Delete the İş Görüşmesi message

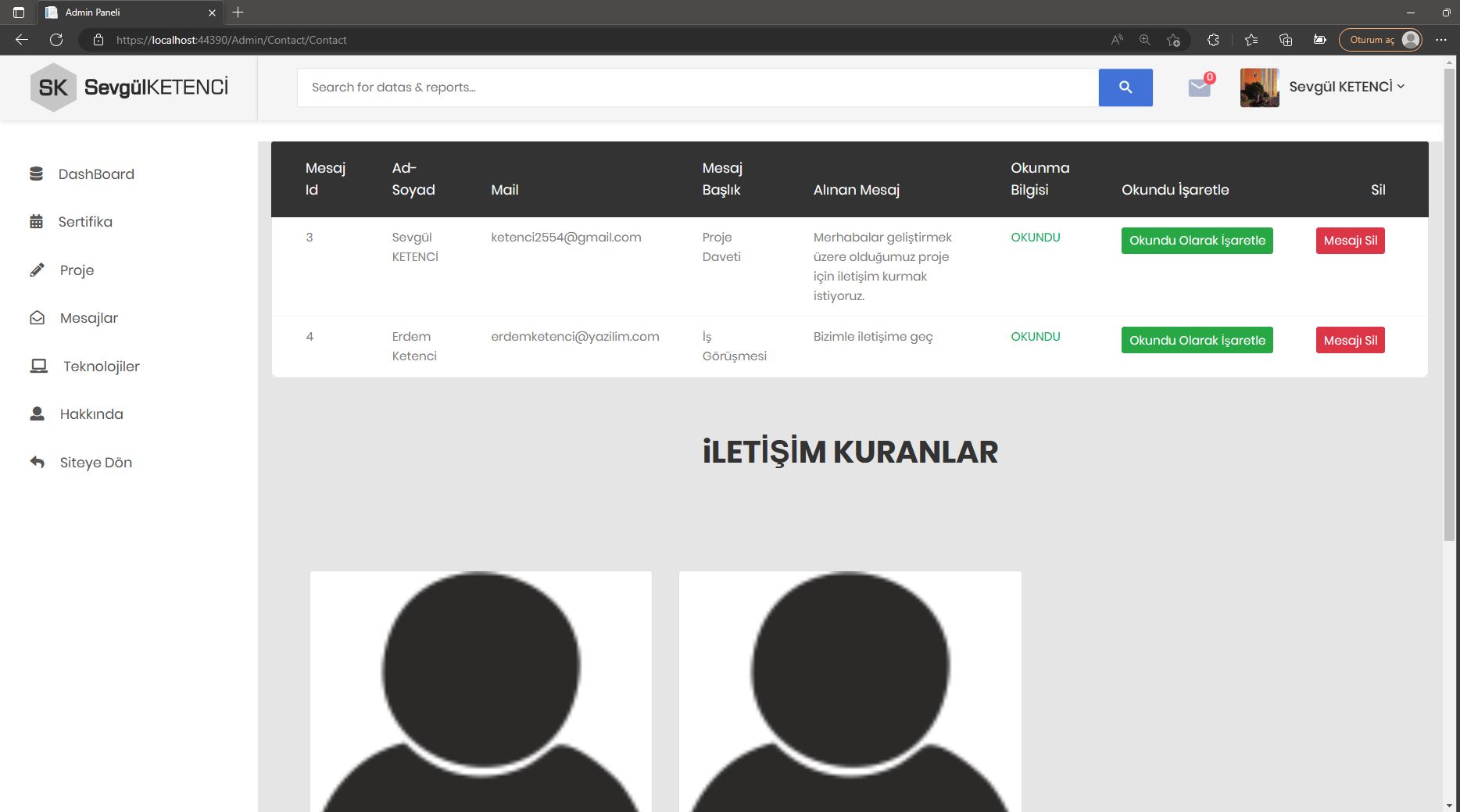(1350, 340)
